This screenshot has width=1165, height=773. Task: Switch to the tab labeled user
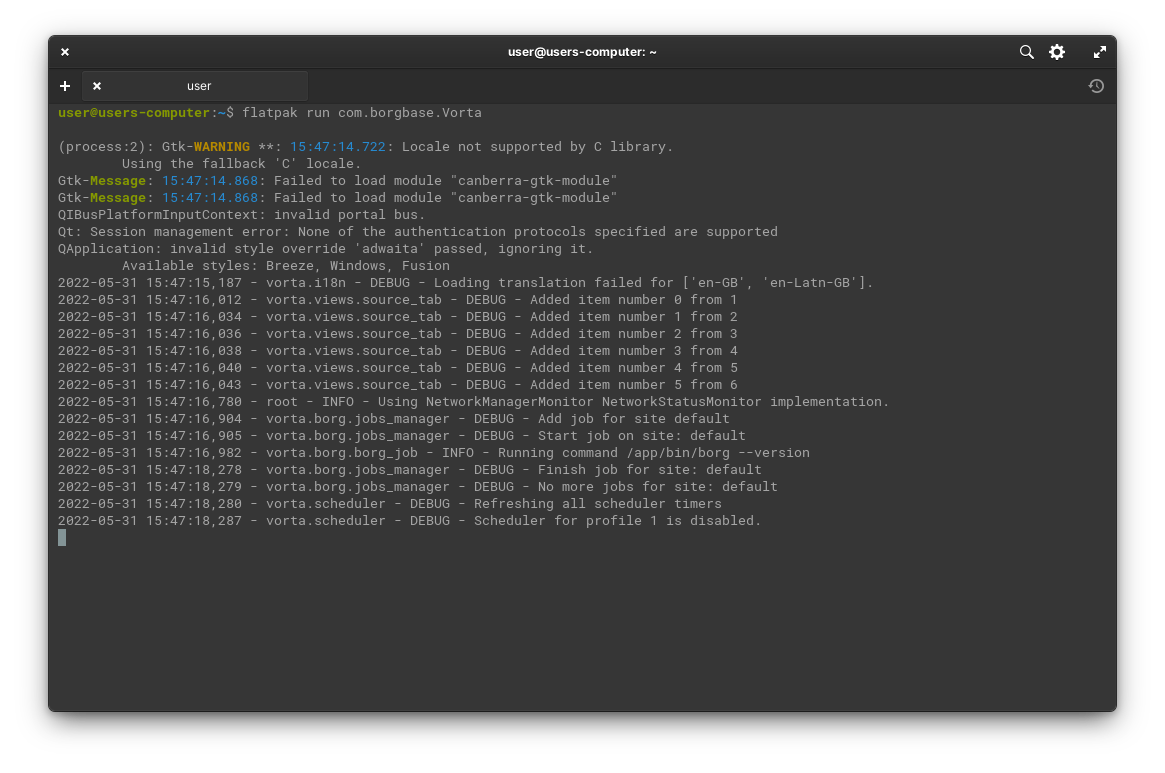click(x=199, y=86)
